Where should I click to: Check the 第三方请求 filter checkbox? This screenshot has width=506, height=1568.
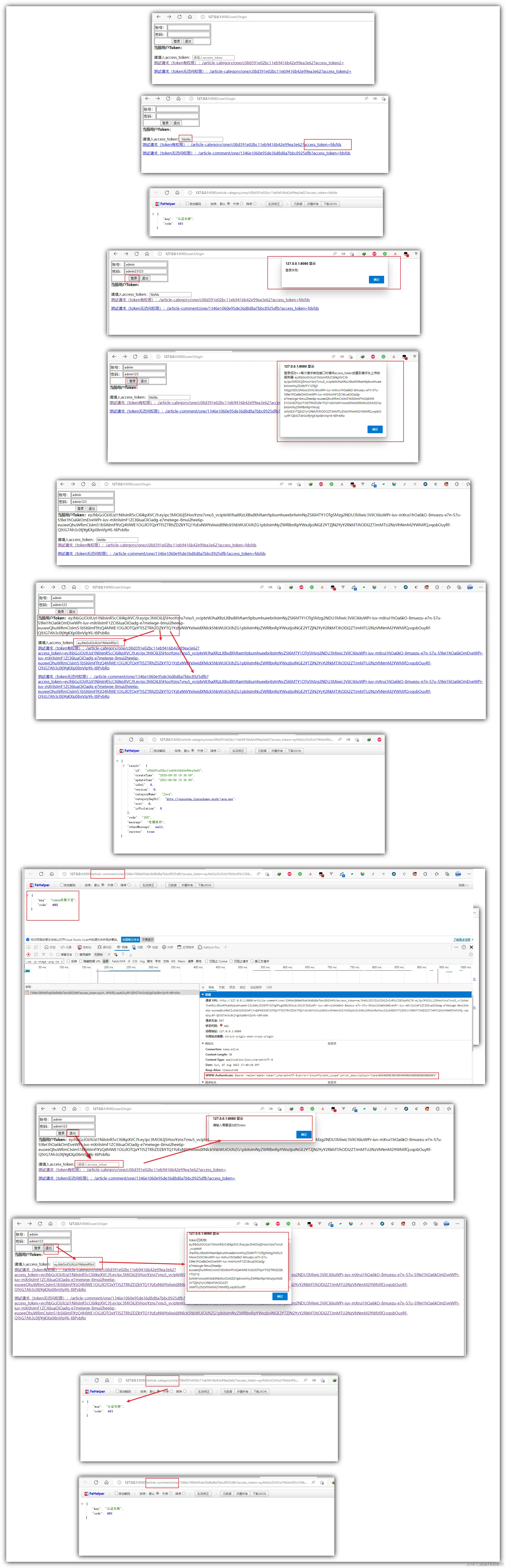coord(252,961)
